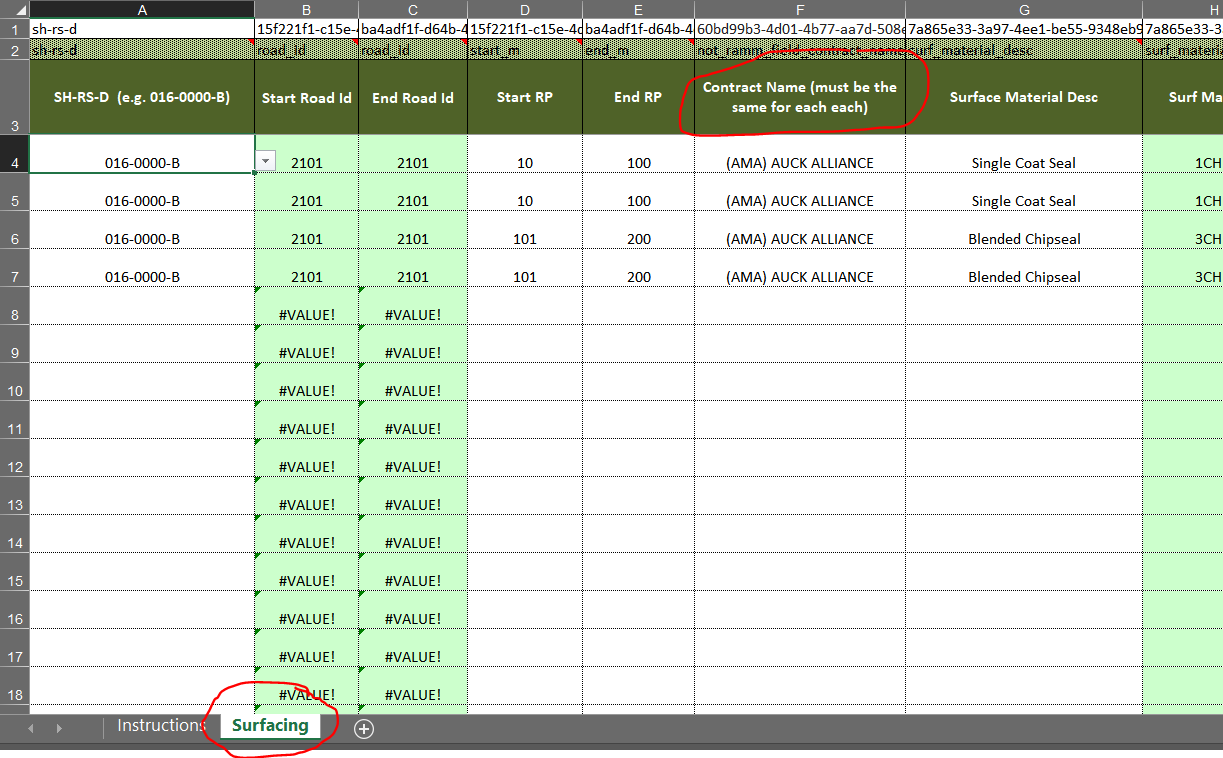Click the Start Road Id header cell
Image resolution: width=1223 pixels, height=758 pixels.
coord(306,98)
